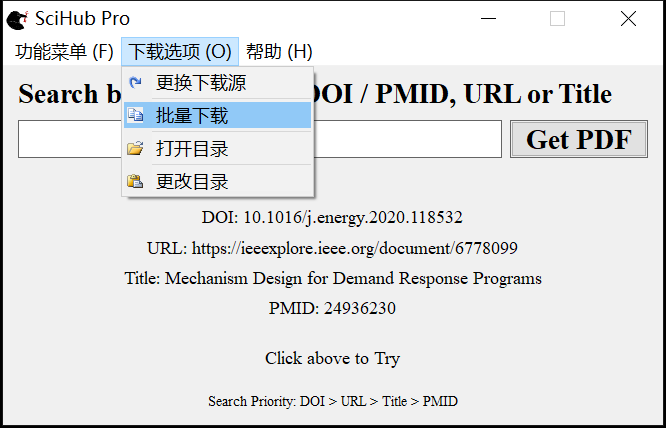Select 打开目录 menu entry
This screenshot has height=428, width=666.
217,148
